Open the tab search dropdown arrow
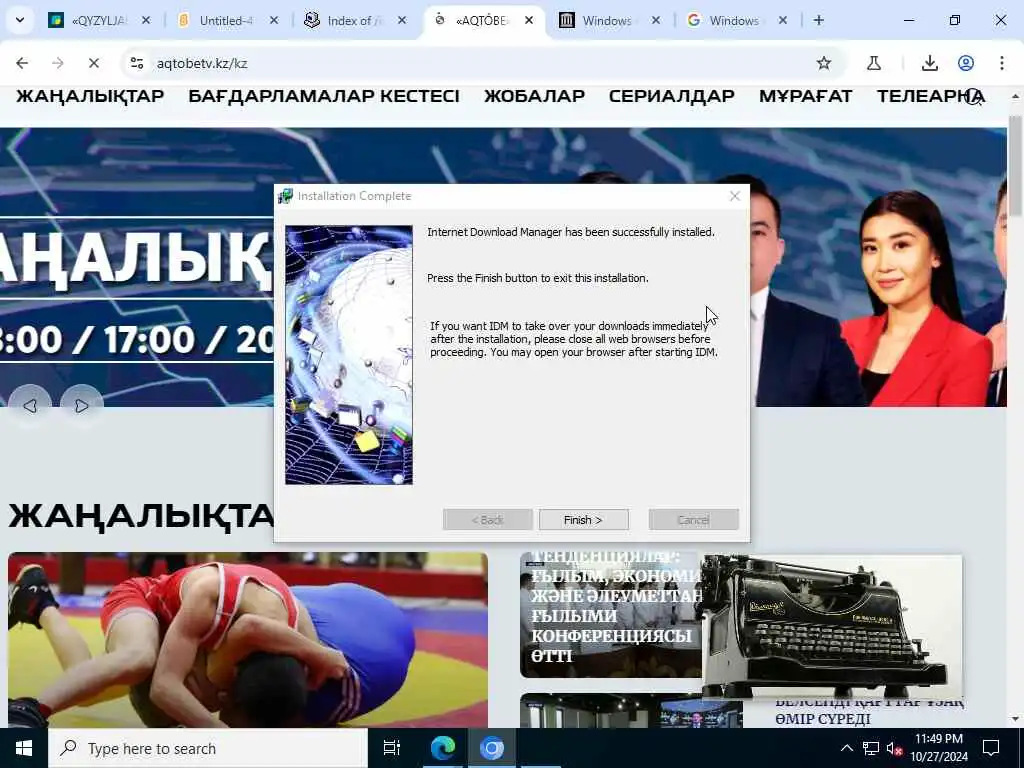 pyautogui.click(x=20, y=20)
